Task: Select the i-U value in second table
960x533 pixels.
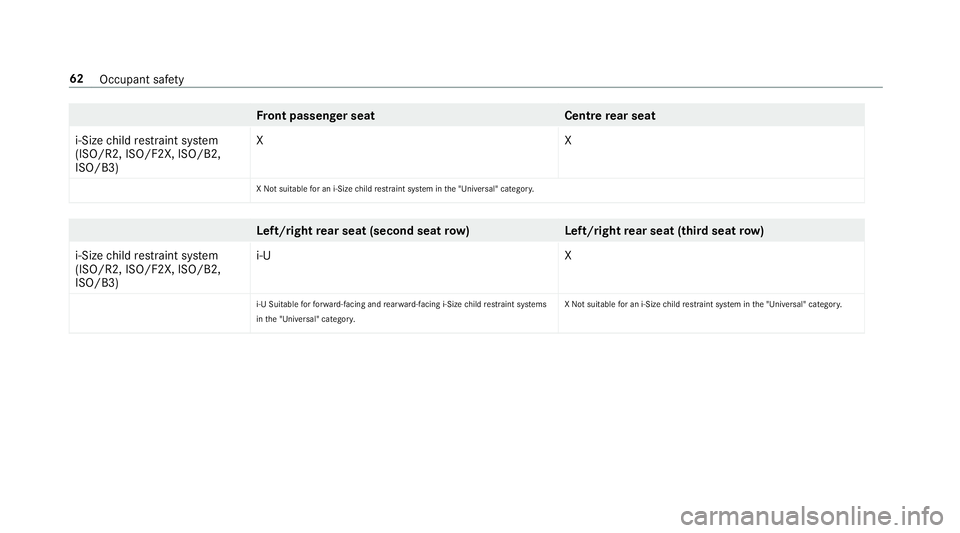Action: click(264, 256)
